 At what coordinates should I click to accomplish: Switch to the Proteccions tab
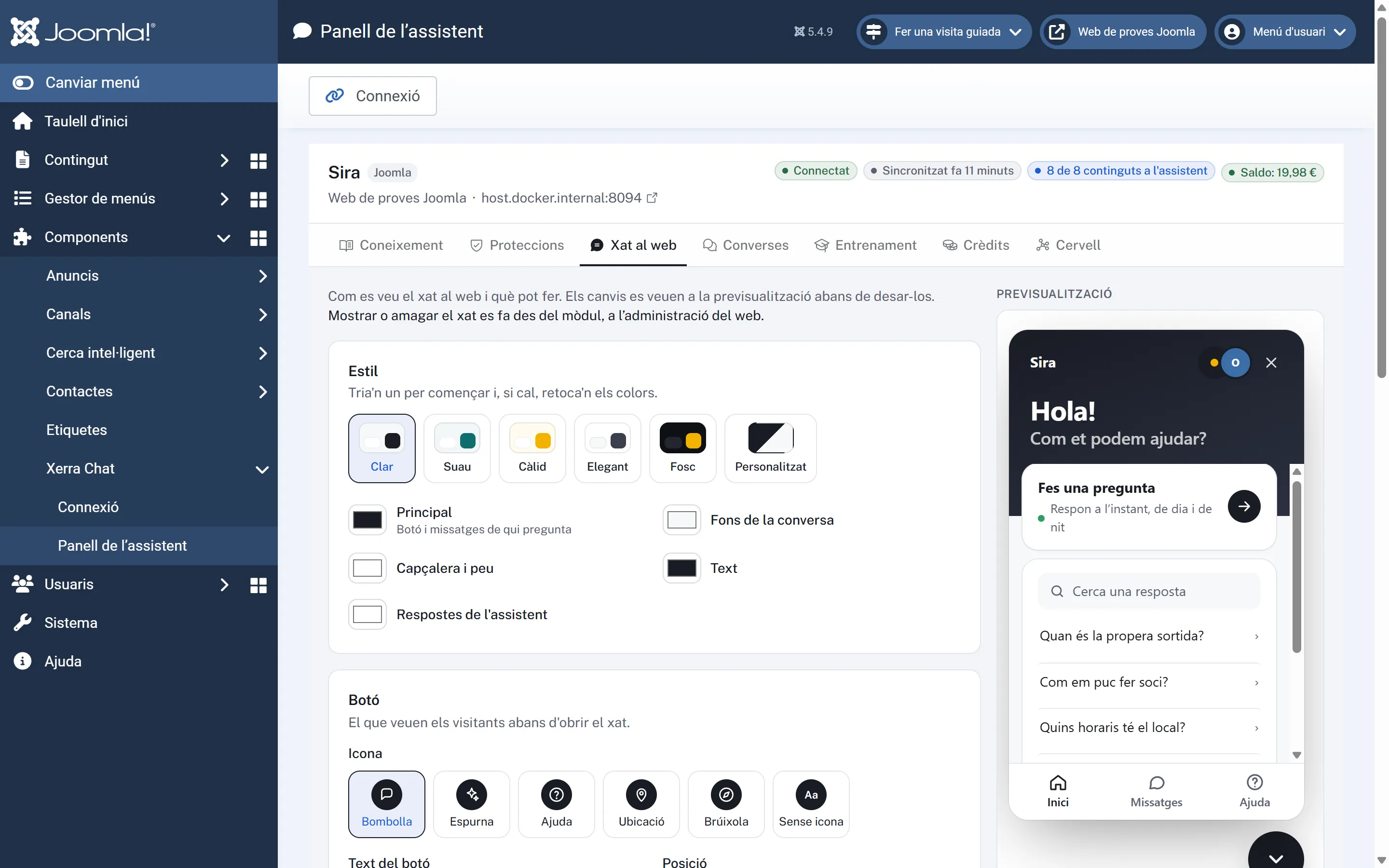[x=517, y=245]
